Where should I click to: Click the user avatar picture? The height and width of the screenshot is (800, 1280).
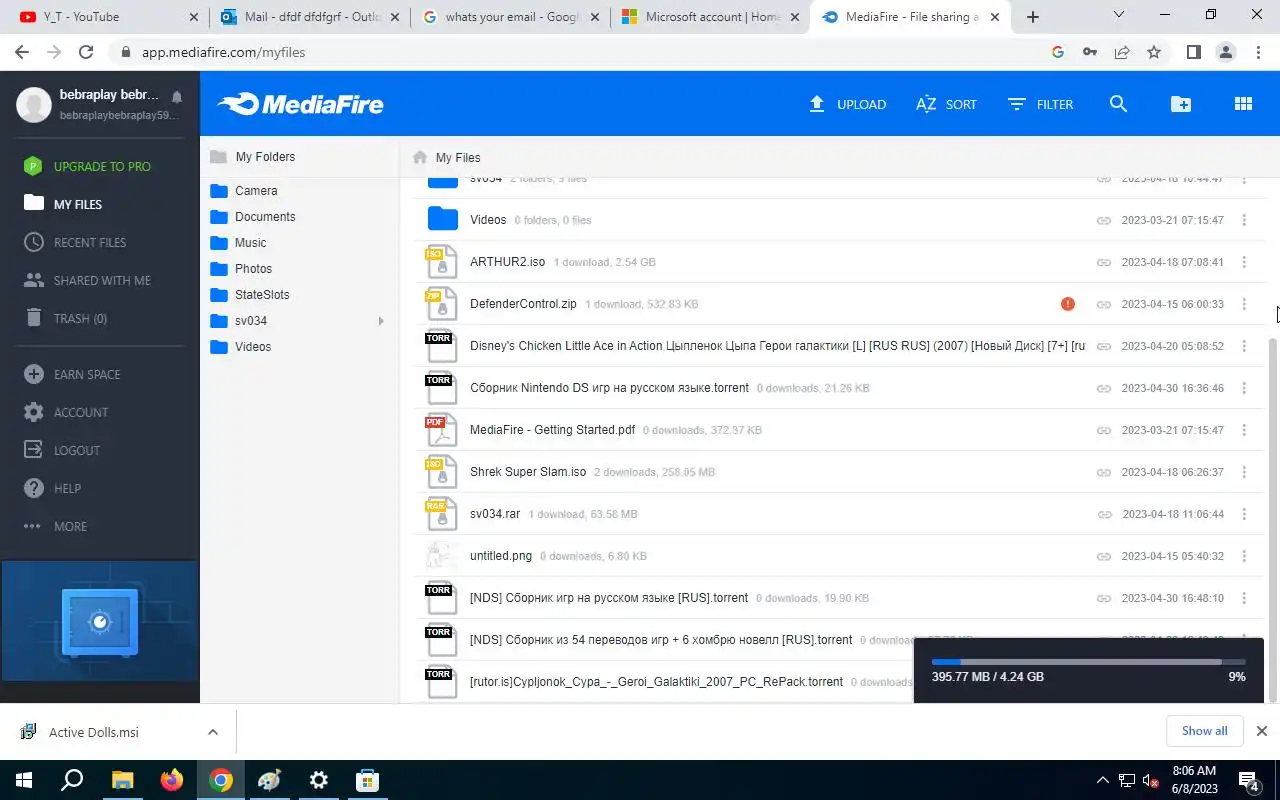[34, 104]
